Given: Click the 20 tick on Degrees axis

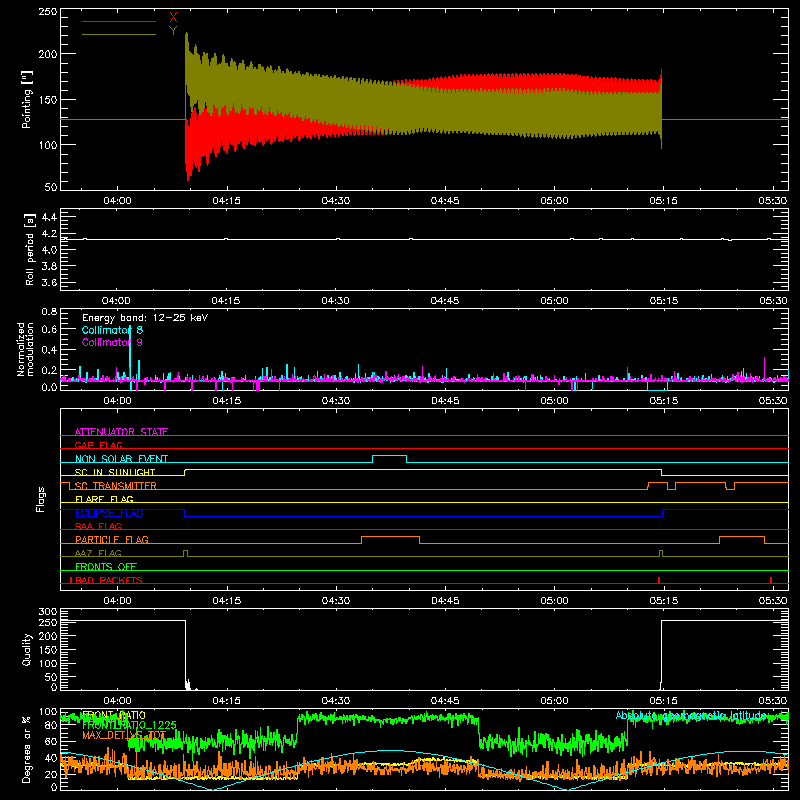Looking at the screenshot, I should [51, 774].
